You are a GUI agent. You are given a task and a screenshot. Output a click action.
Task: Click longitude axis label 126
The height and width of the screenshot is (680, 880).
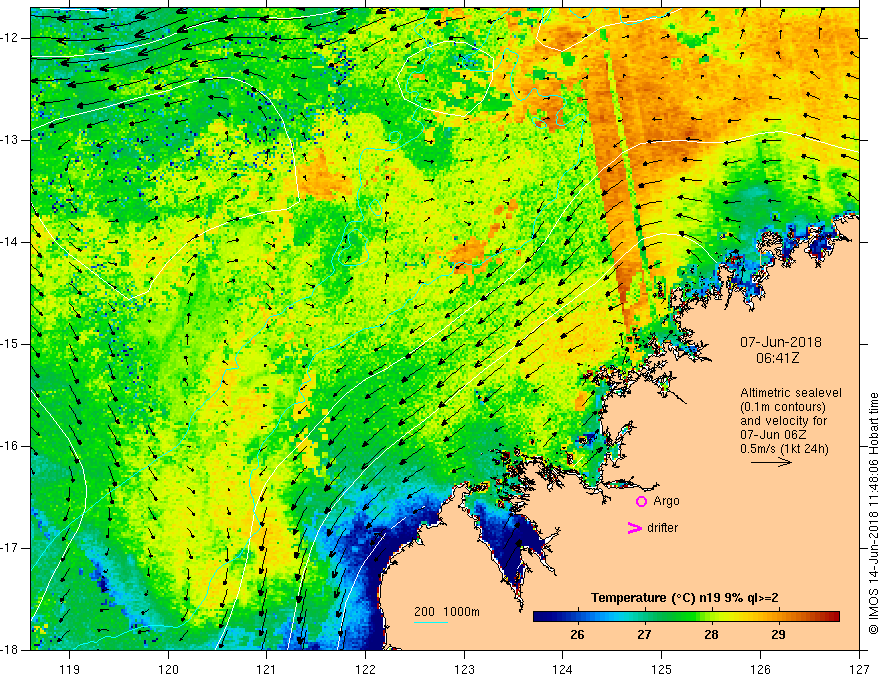point(760,669)
